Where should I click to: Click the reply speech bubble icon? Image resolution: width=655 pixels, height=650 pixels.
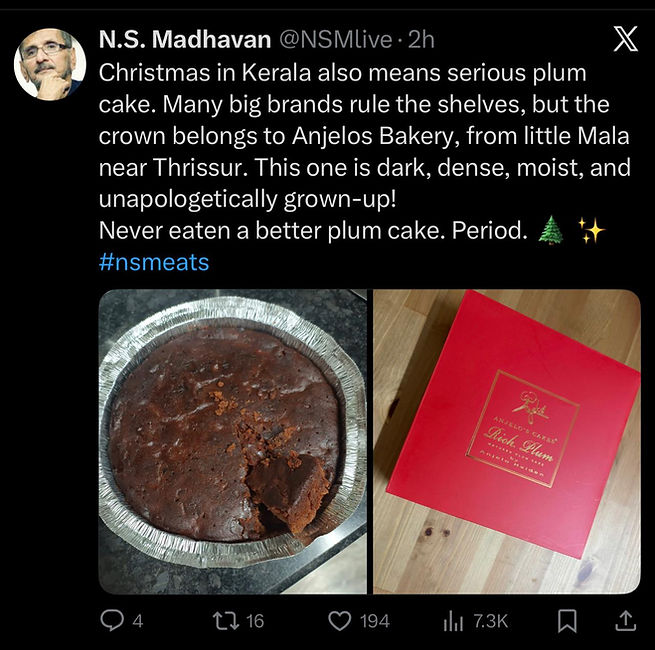coord(112,621)
